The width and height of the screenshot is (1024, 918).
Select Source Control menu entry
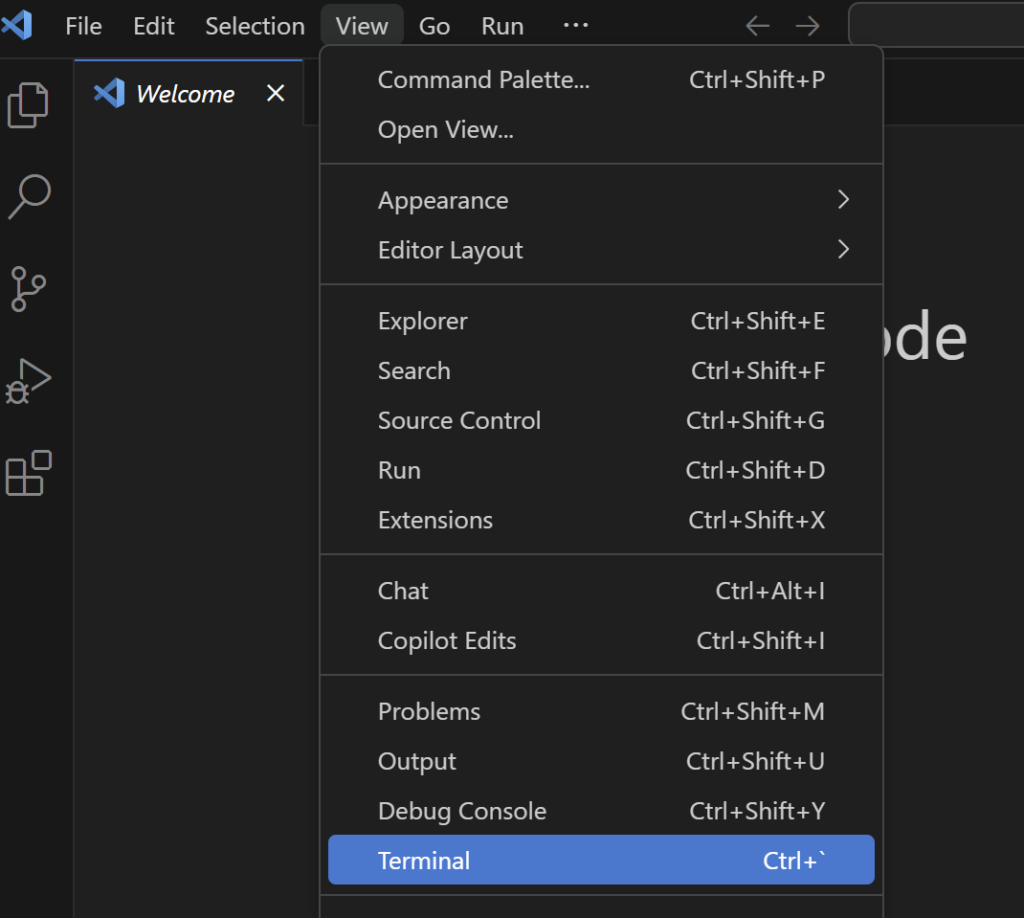point(601,420)
